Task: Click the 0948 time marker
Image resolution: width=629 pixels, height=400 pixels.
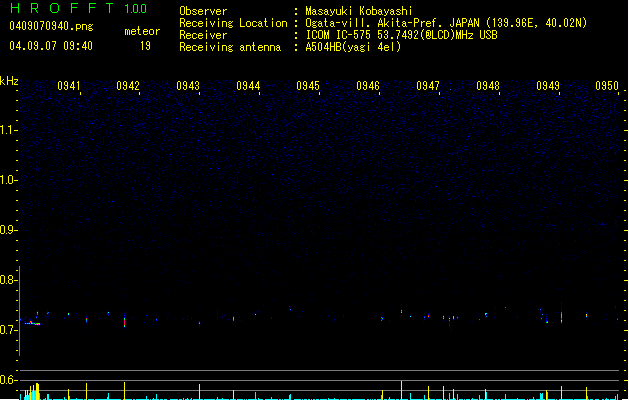Action: click(x=488, y=86)
